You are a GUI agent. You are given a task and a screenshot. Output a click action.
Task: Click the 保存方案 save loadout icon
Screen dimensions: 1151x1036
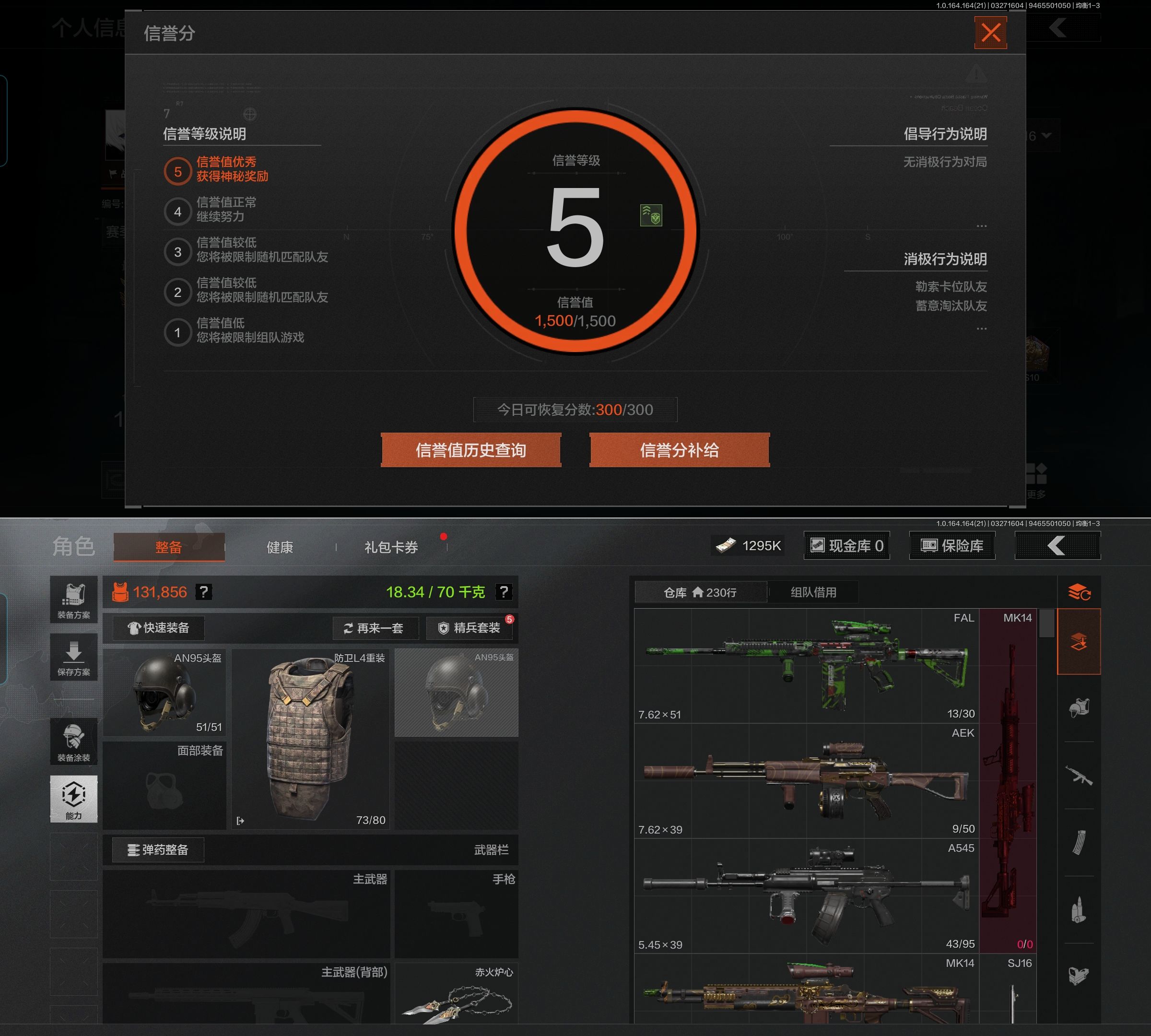[x=73, y=658]
